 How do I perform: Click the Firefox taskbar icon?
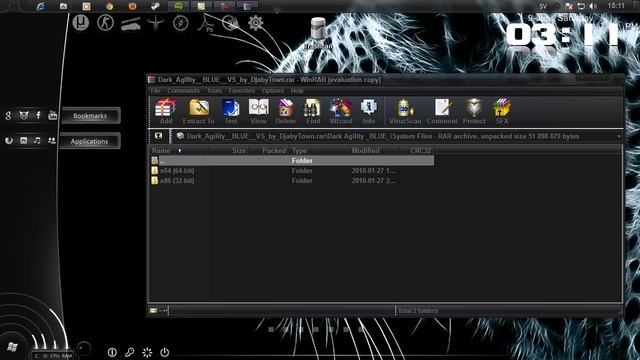tap(132, 6)
